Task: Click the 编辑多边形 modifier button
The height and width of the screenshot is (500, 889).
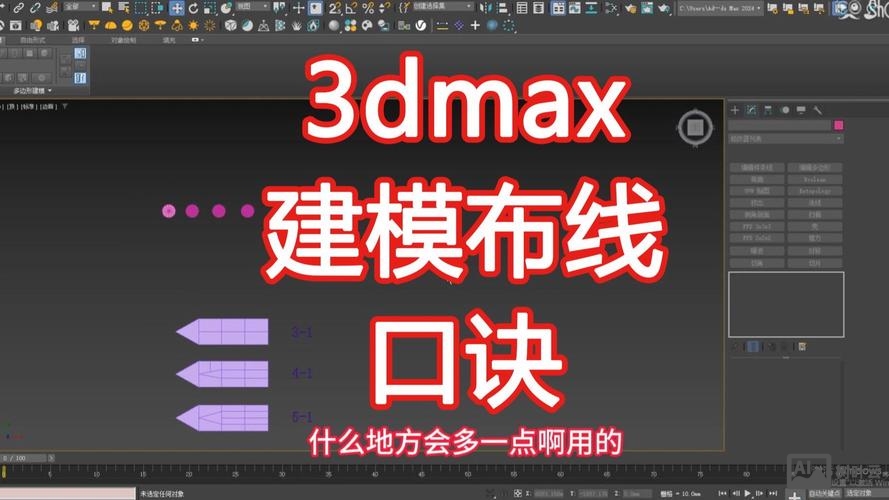Action: [x=815, y=168]
